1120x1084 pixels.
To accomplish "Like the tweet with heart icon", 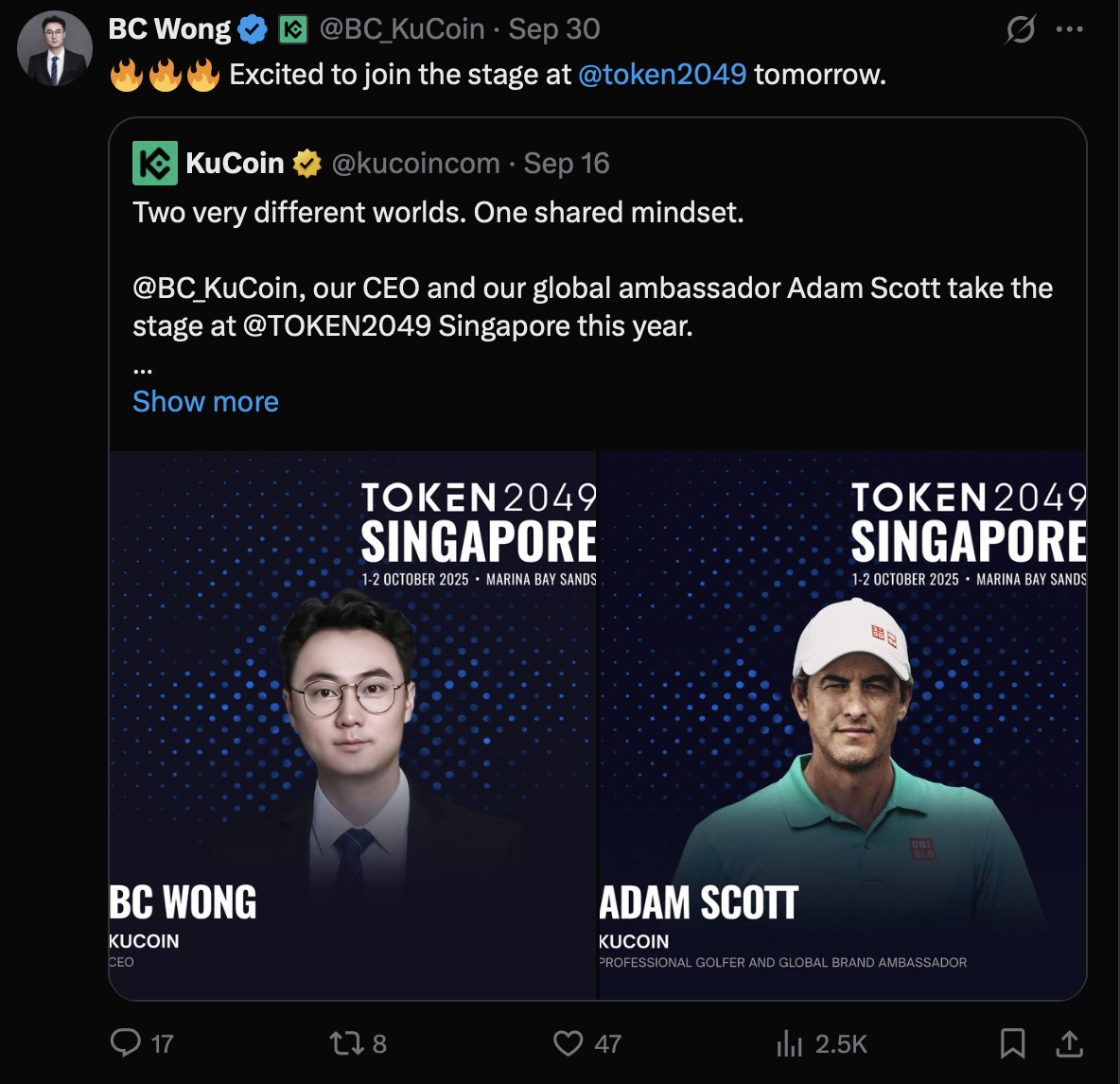I will 568,1043.
